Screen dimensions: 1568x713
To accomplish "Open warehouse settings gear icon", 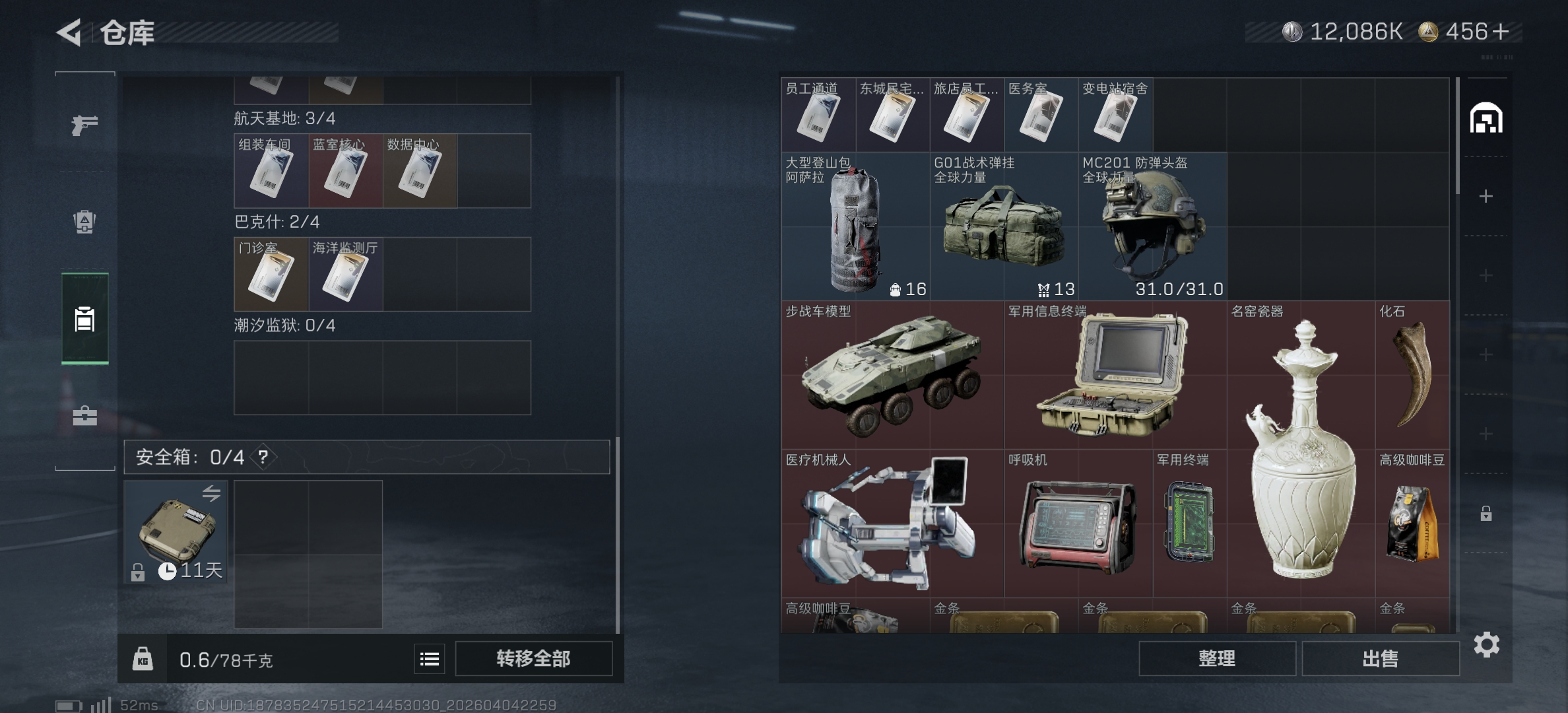I will pyautogui.click(x=1487, y=644).
